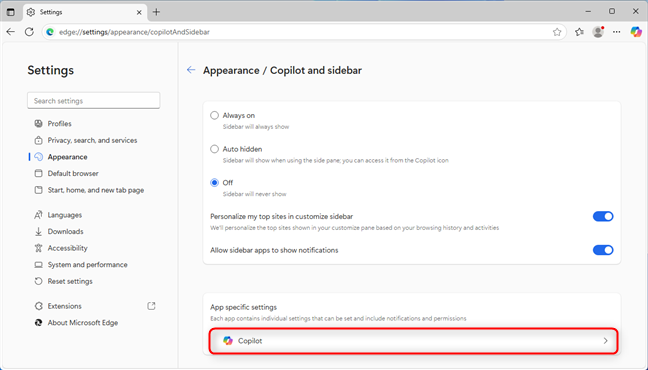The width and height of the screenshot is (648, 370).
Task: Click the Copilot label in app settings
Action: [x=250, y=341]
